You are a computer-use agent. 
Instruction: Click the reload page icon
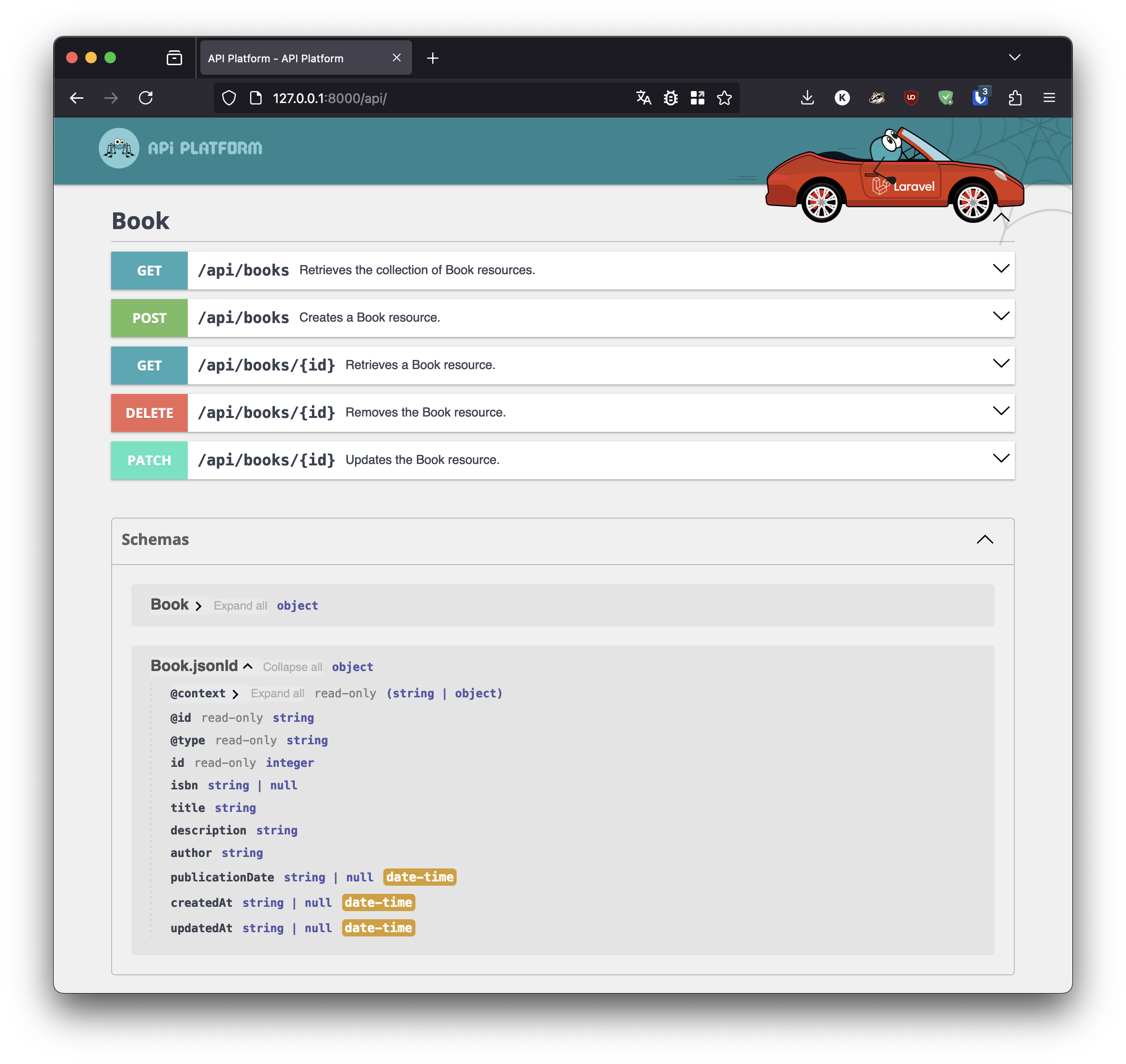point(146,98)
